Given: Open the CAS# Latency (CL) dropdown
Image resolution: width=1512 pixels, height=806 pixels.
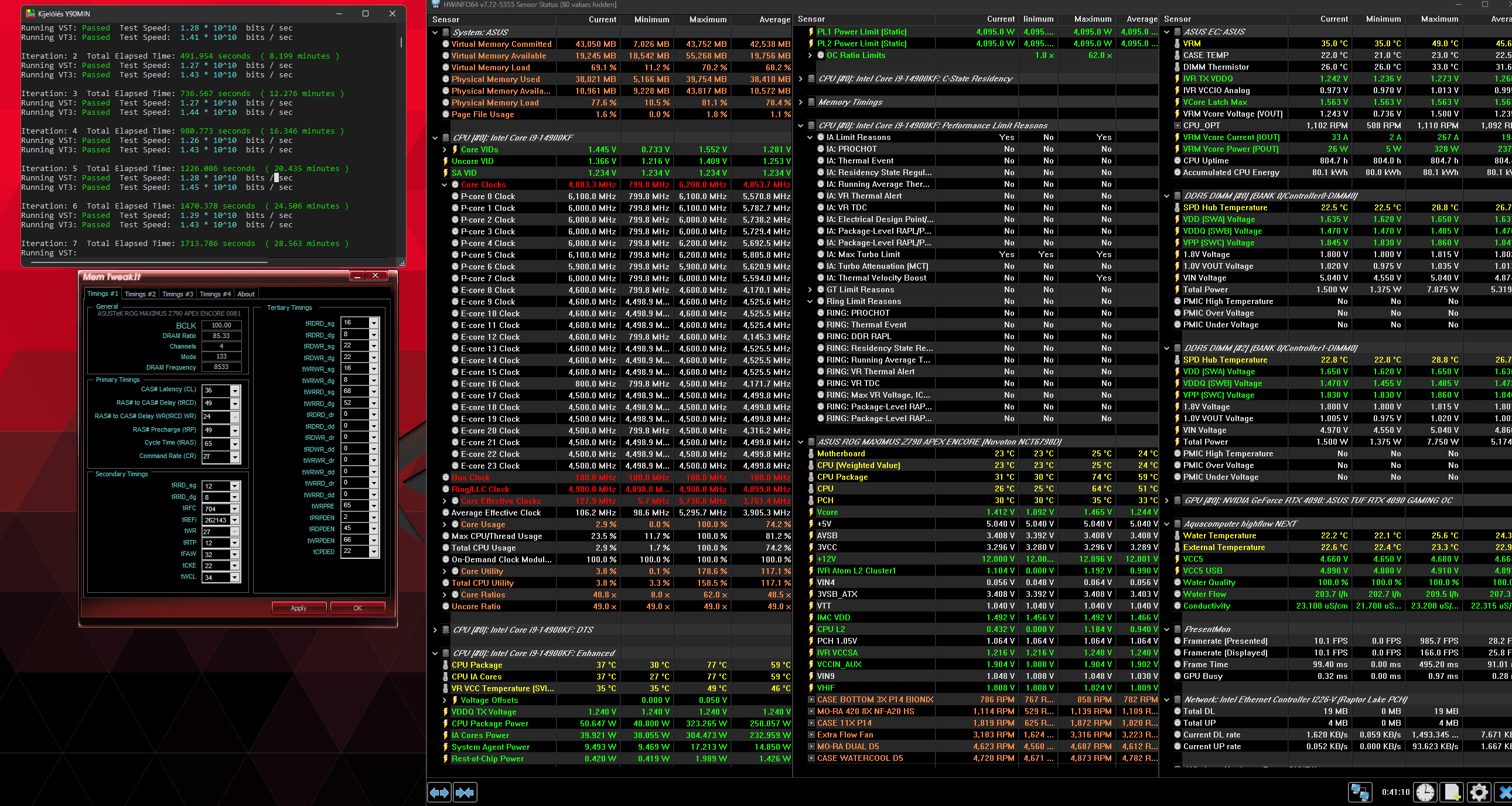Looking at the screenshot, I should 235,390.
